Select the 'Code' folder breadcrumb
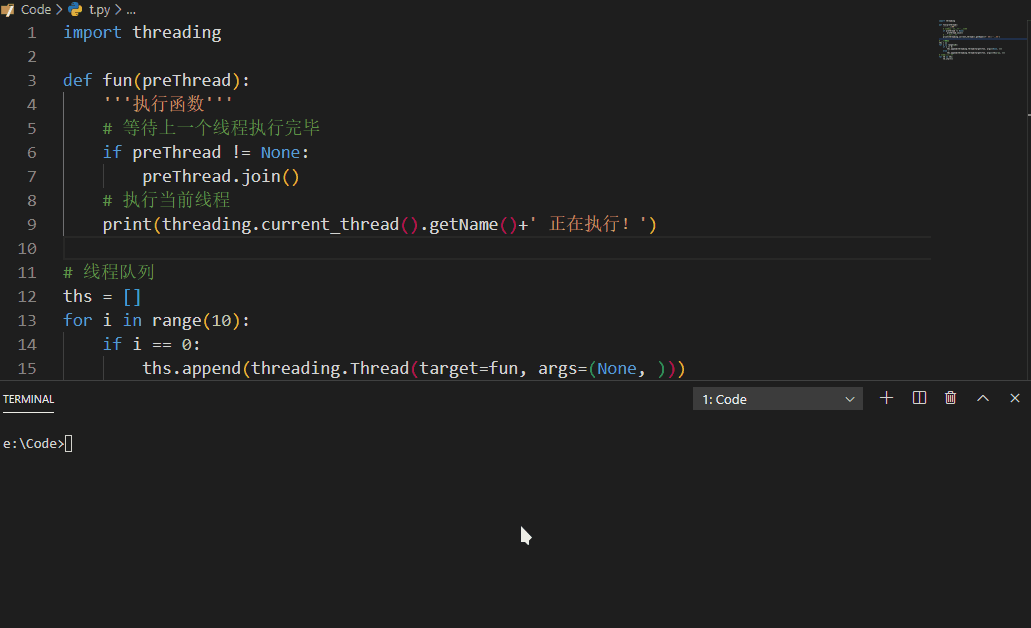The image size is (1031, 628). tap(36, 9)
